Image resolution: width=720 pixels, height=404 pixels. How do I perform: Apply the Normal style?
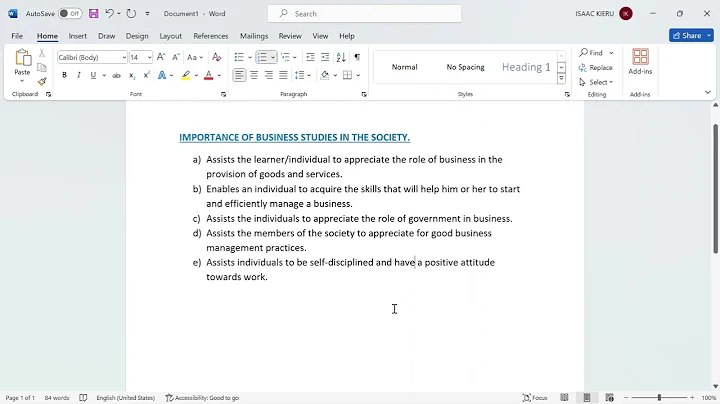click(x=405, y=67)
